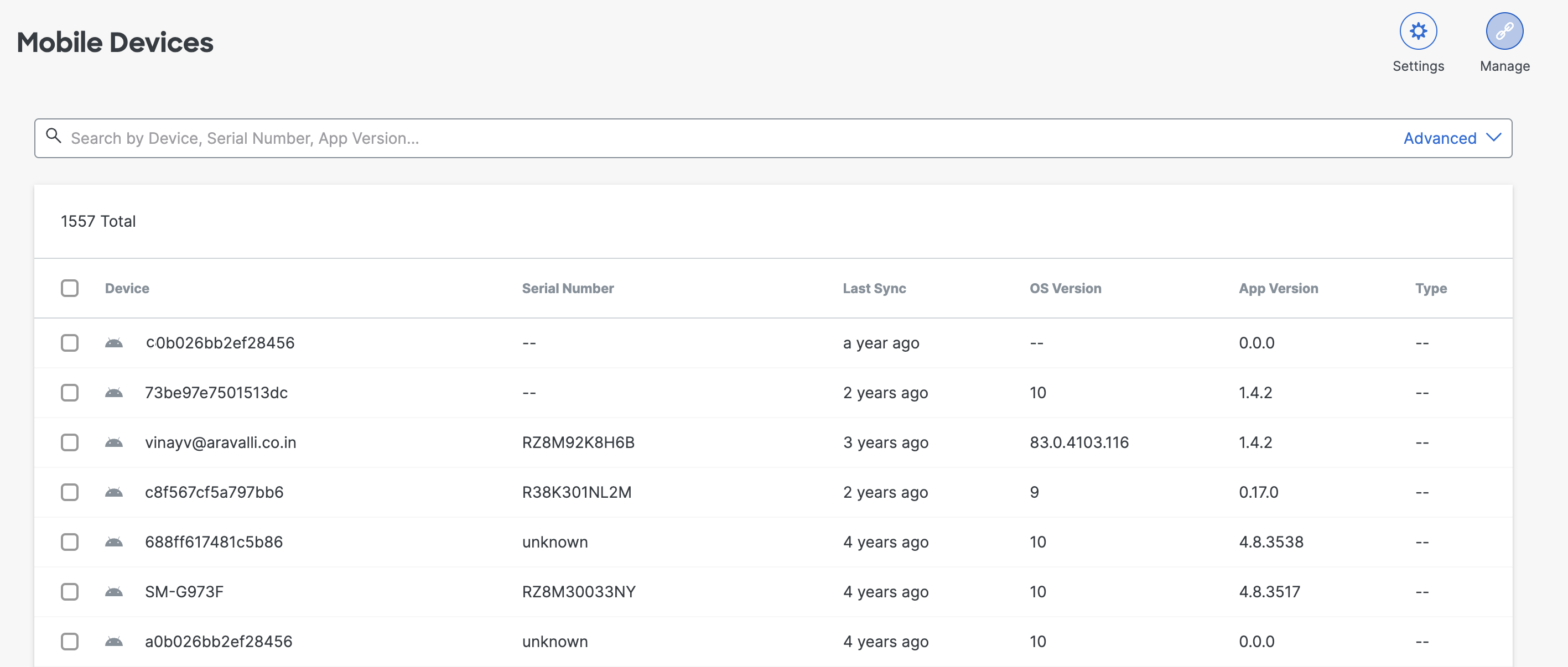Image resolution: width=1568 pixels, height=667 pixels.
Task: Click Android icon beside SM-G973F
Action: coord(114,592)
